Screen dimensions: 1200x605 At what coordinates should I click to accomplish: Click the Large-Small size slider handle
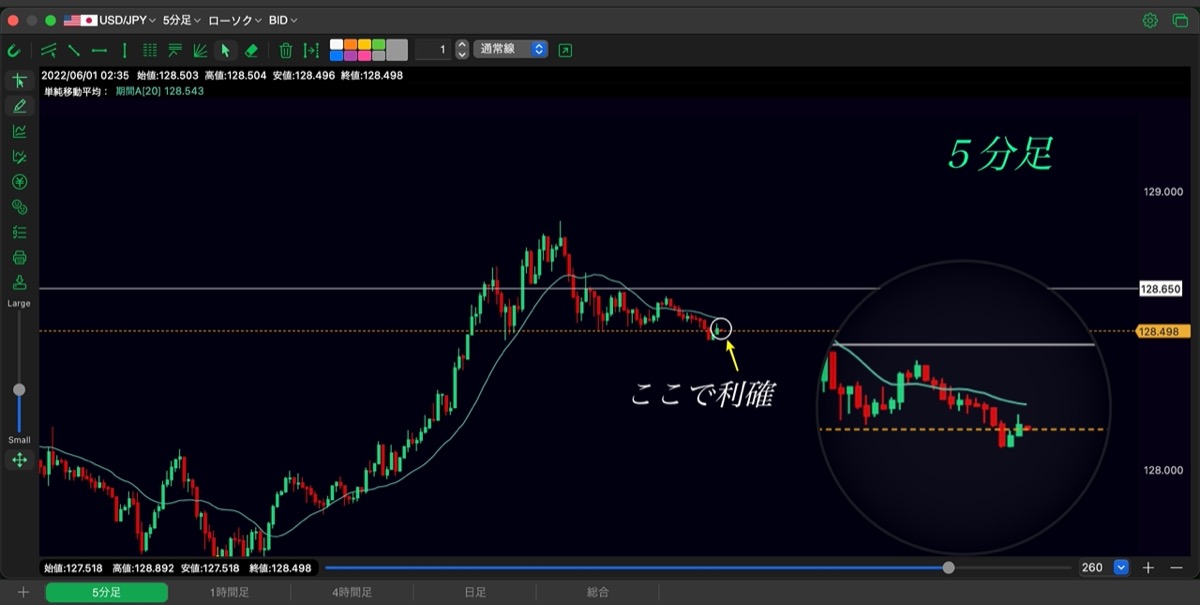(19, 389)
